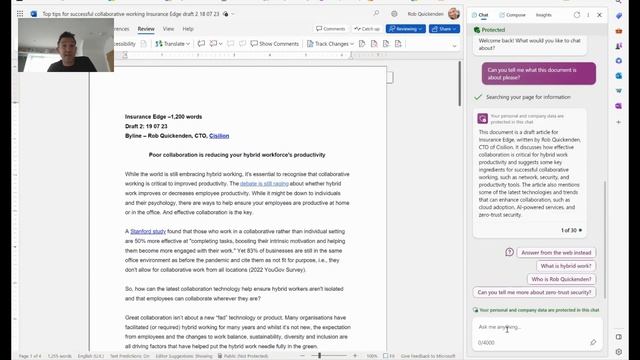Select 'Who is Rob Quickenden?' suggestion
Image resolution: width=640 pixels, height=360 pixels.
tap(561, 279)
